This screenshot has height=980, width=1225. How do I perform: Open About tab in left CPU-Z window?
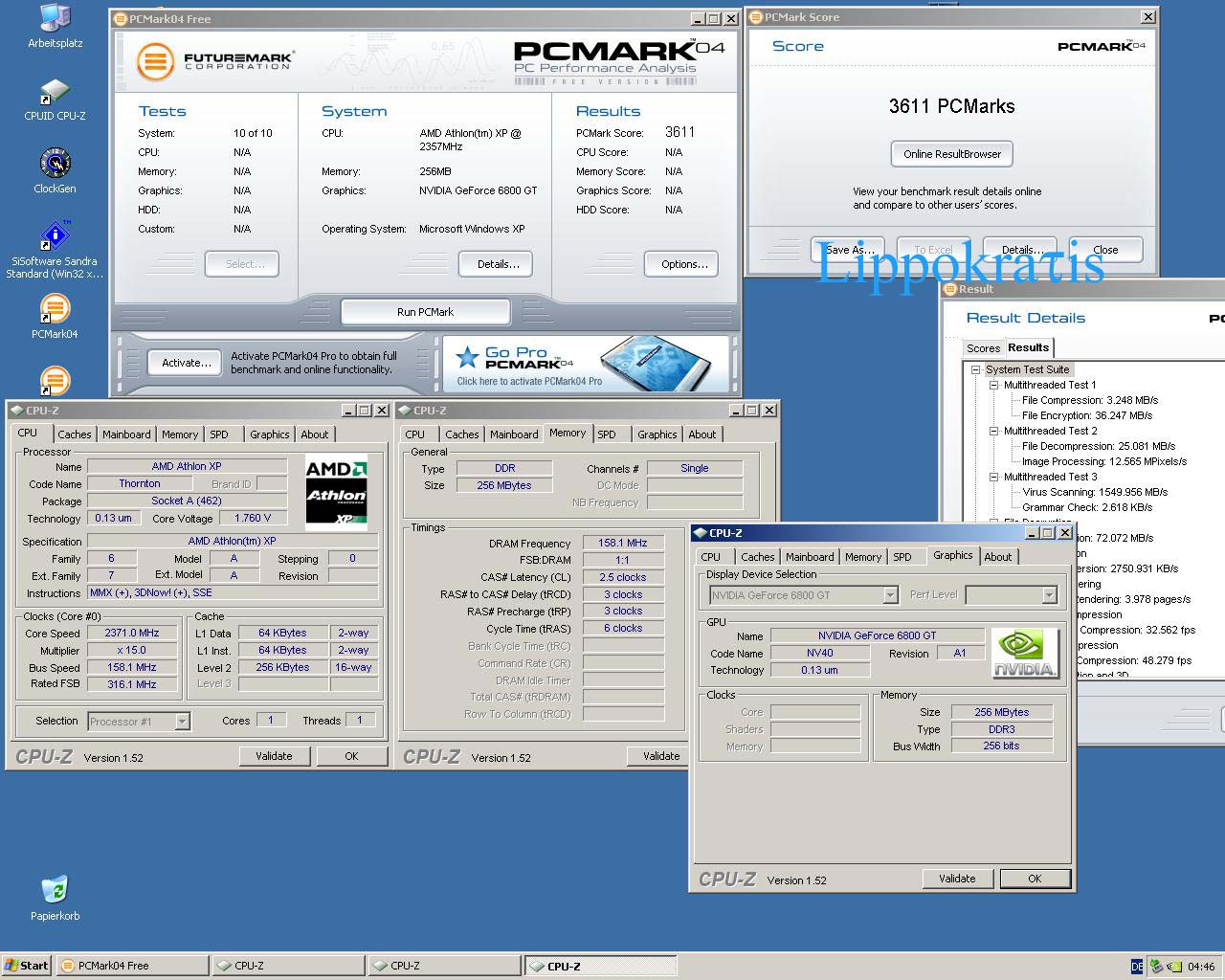[x=315, y=434]
